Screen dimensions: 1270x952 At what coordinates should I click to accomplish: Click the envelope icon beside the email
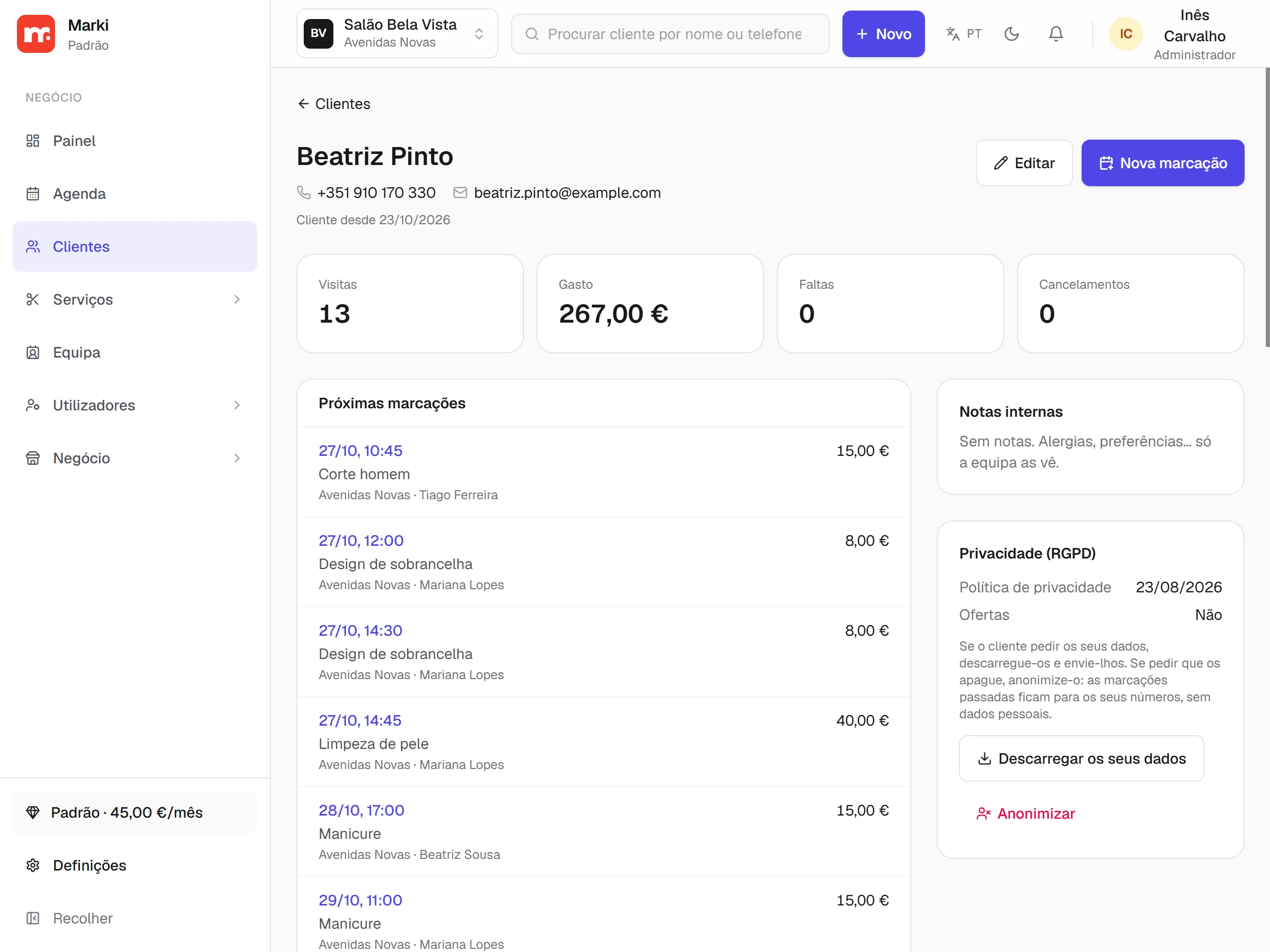tap(460, 192)
